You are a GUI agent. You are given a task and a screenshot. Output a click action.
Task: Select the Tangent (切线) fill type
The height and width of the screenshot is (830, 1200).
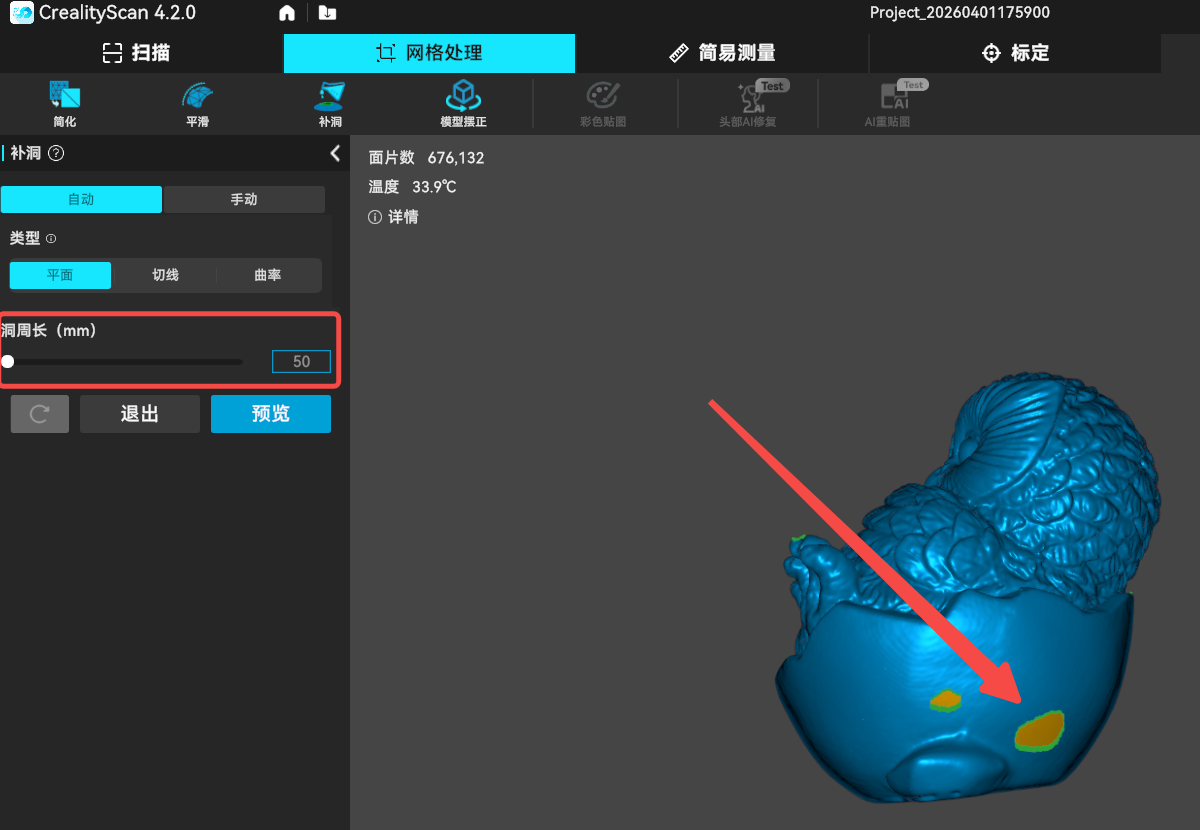165,275
